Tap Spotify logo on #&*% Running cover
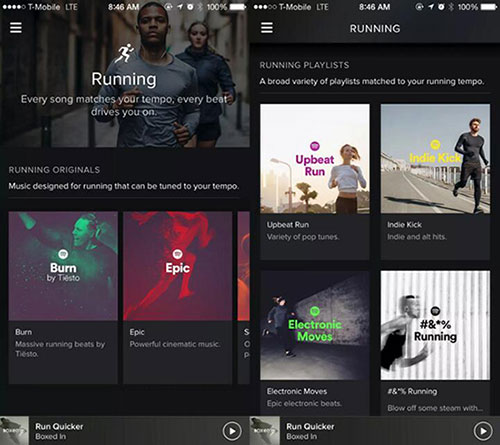500x445 pixels. coord(435,311)
